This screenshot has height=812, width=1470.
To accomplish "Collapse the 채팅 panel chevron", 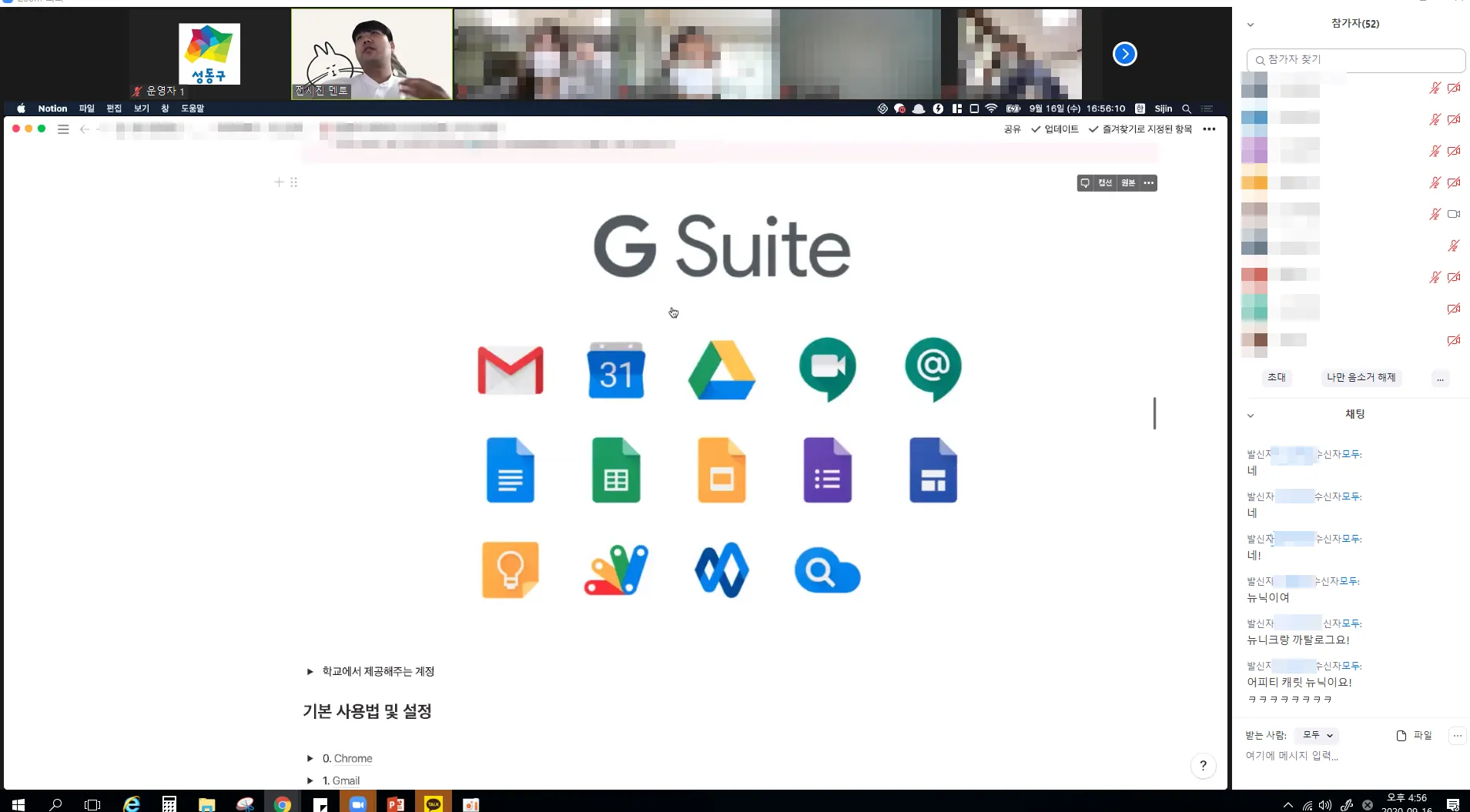I will point(1251,416).
